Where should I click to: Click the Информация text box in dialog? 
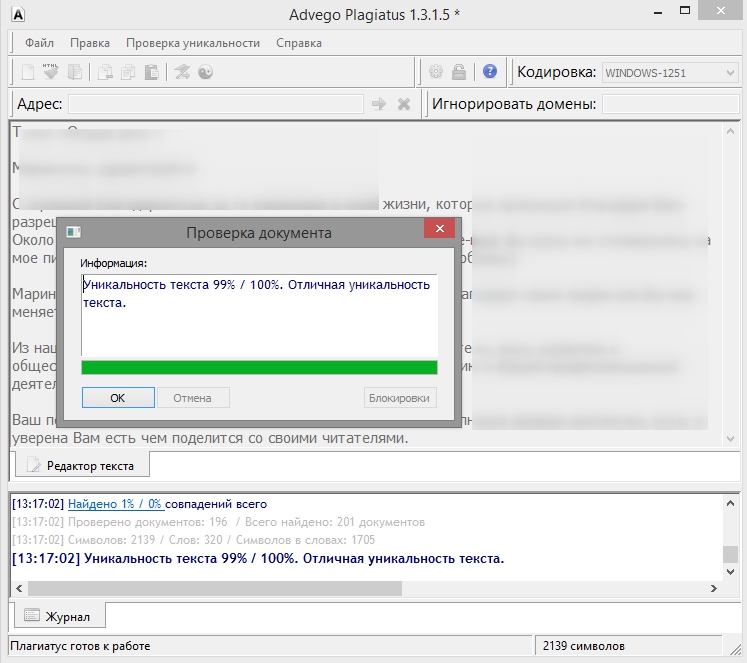pyautogui.click(x=259, y=315)
